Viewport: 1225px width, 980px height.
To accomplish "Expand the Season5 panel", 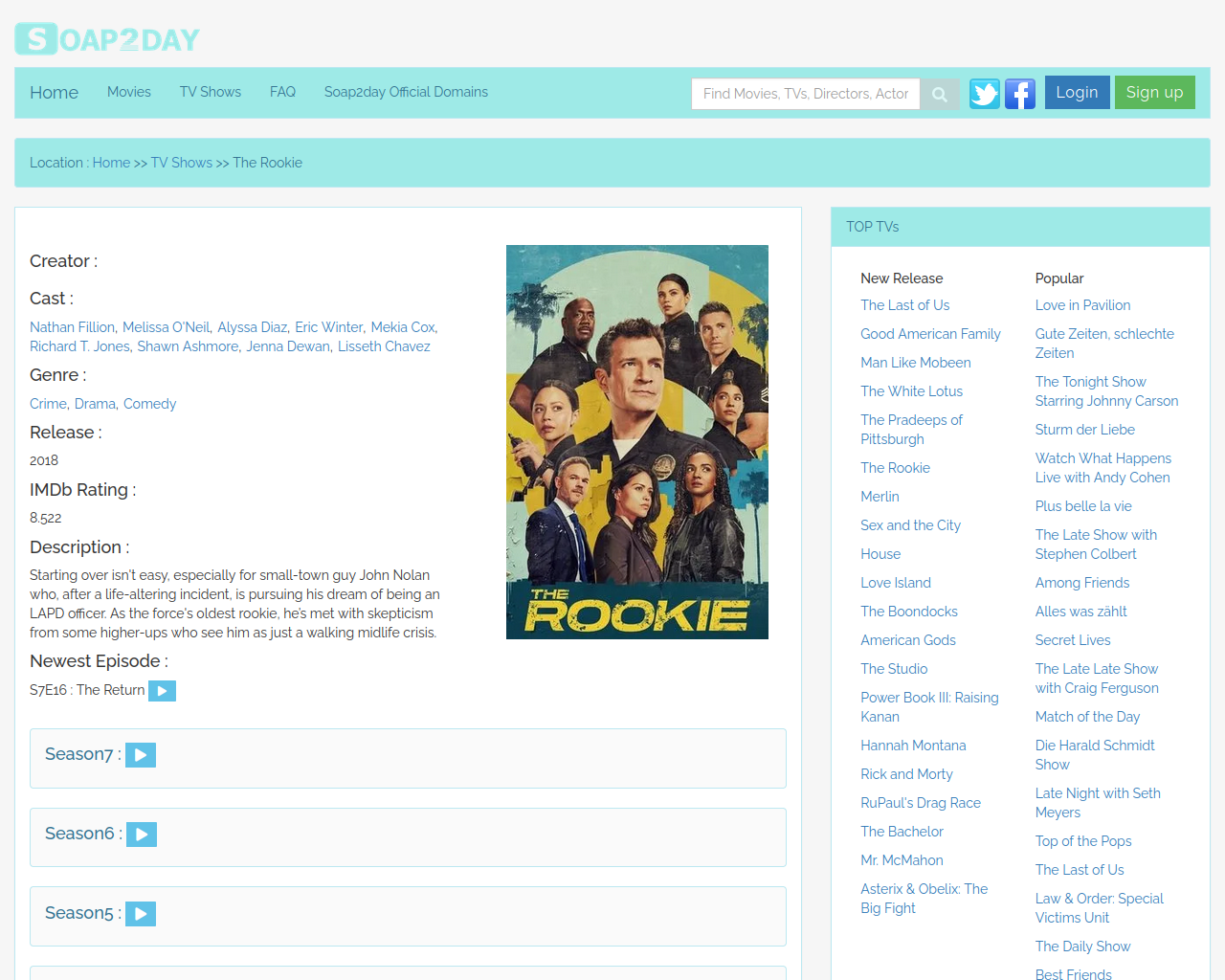I will (x=408, y=917).
